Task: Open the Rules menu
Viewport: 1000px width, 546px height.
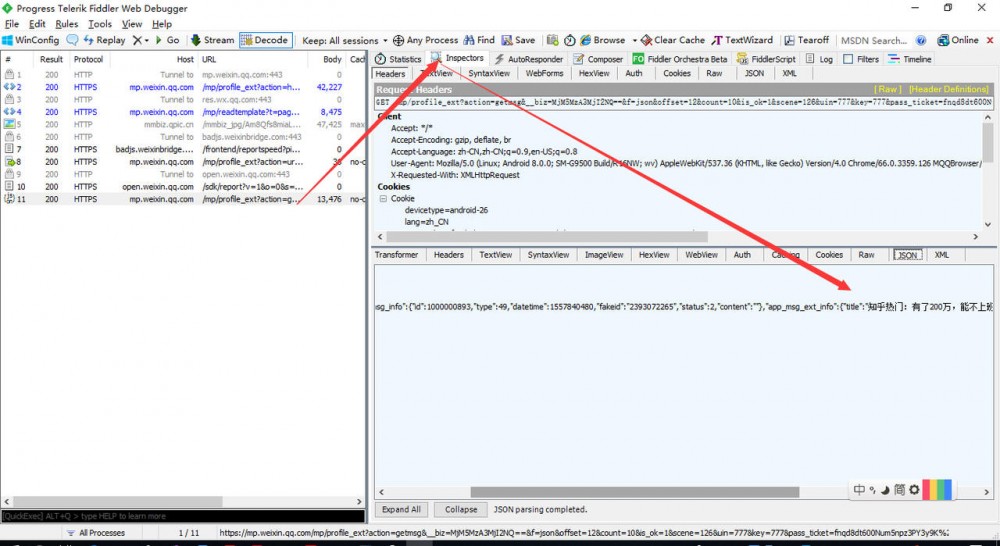Action: point(66,24)
